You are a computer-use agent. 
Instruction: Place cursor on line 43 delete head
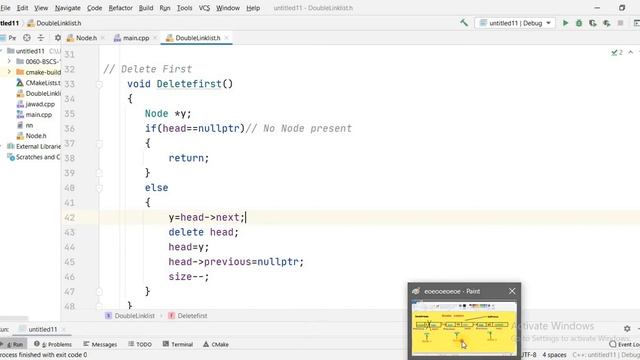point(203,232)
